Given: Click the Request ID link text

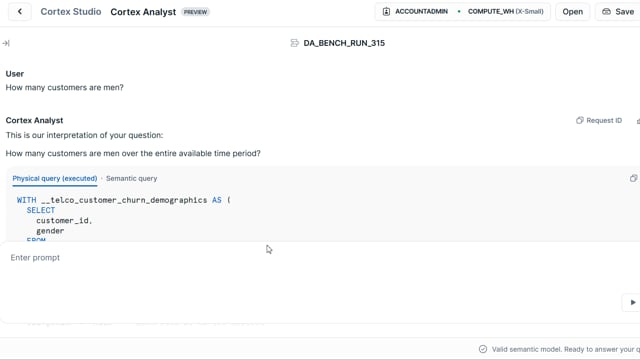Looking at the screenshot, I should coord(604,120).
